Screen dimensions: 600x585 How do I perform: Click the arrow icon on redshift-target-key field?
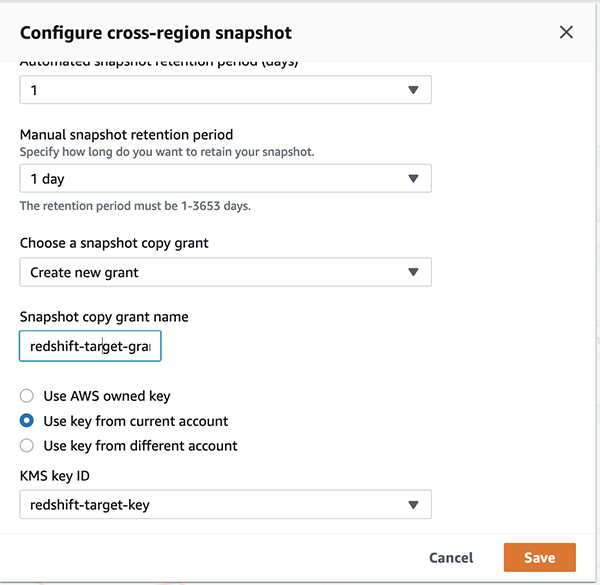click(x=414, y=505)
